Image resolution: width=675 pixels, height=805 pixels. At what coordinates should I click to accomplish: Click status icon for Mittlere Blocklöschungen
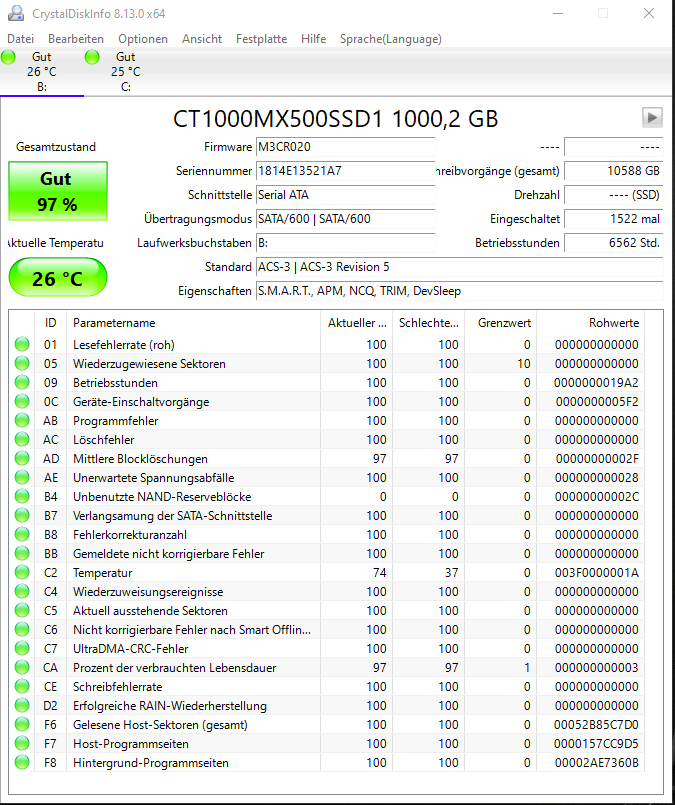22,458
